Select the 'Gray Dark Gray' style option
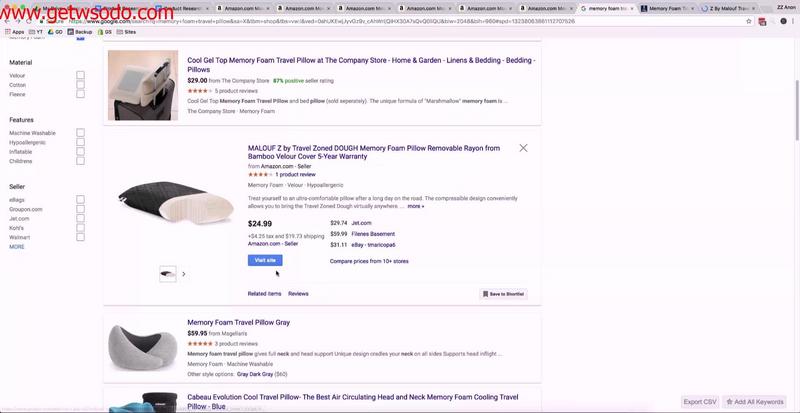800x413 pixels. [x=255, y=374]
